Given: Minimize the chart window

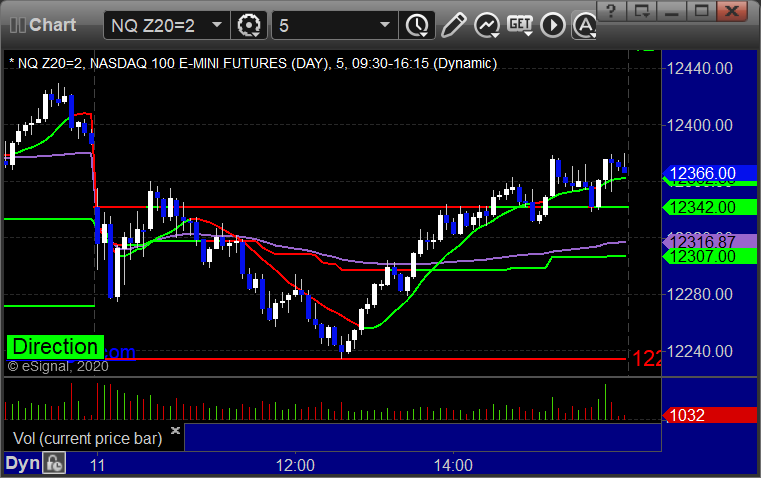Looking at the screenshot, I should [671, 11].
